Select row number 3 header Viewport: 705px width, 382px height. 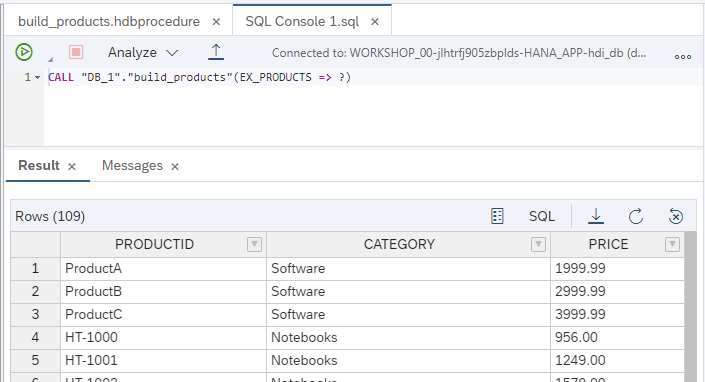pos(36,315)
